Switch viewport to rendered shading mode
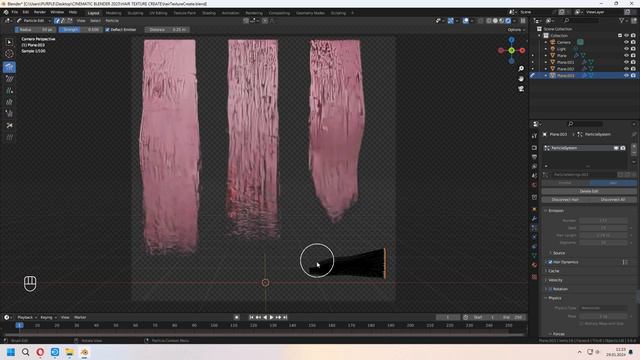The height and width of the screenshot is (360, 640). [x=508, y=21]
